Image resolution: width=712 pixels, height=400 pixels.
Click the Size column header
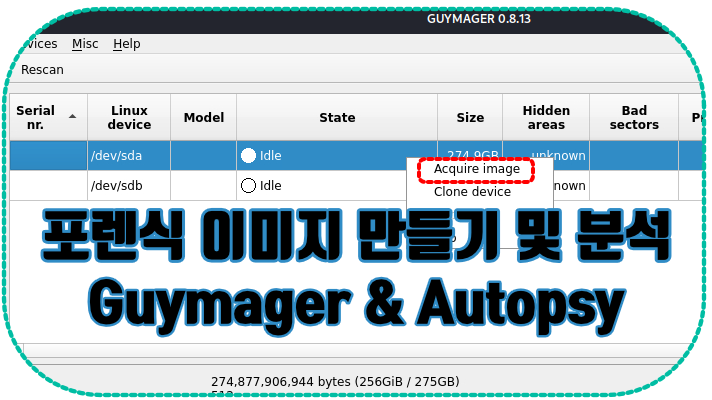tap(470, 117)
